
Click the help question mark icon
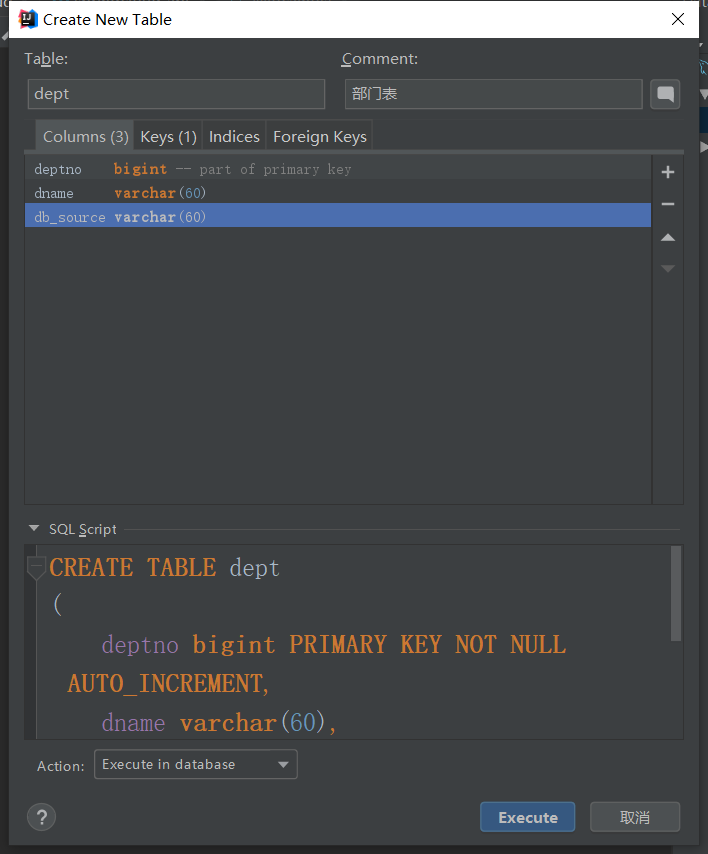pos(42,816)
